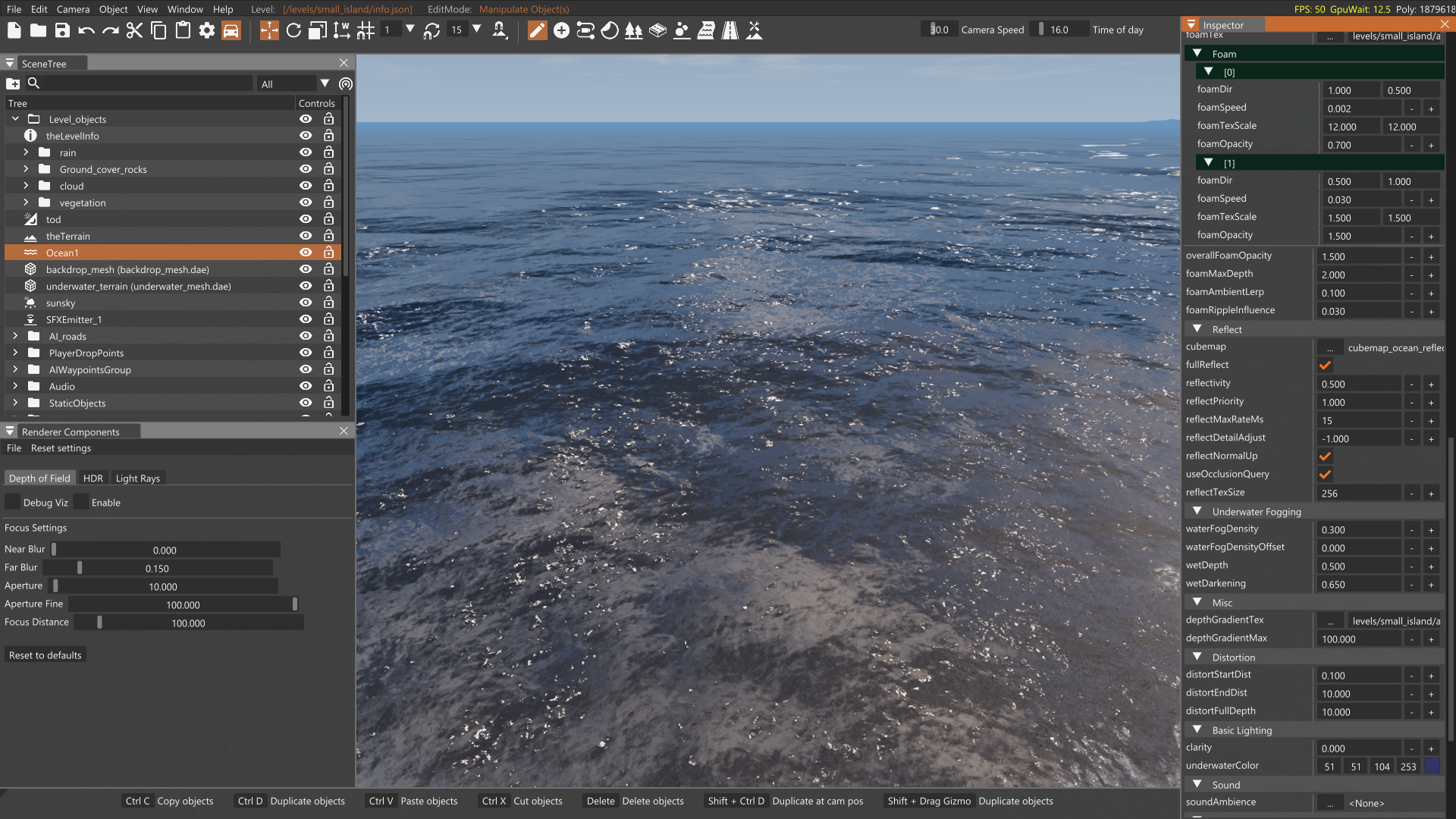This screenshot has width=1456, height=819.
Task: Uncheck the fullReflect checkbox
Action: (1325, 366)
